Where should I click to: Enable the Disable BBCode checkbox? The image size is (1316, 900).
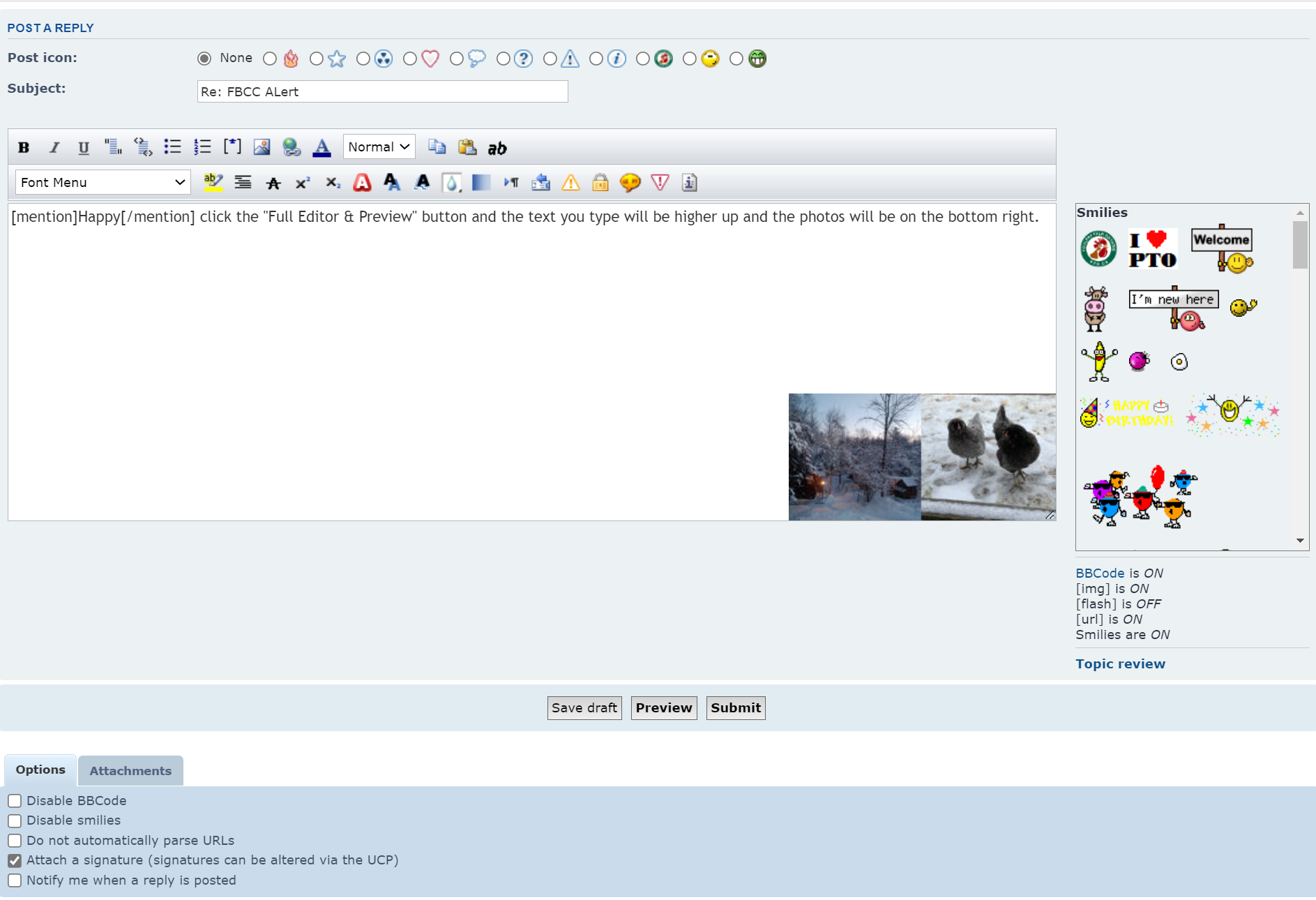[x=15, y=801]
